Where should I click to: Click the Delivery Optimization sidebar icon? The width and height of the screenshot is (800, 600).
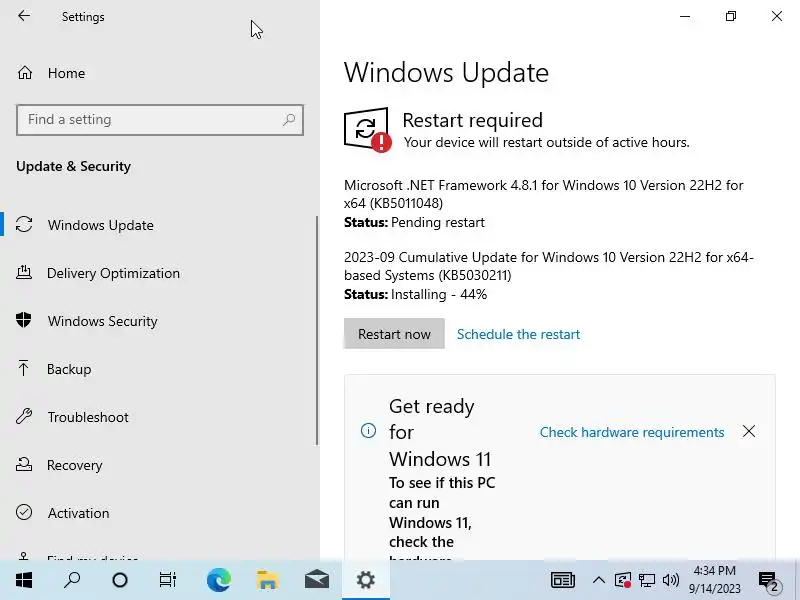click(x=23, y=272)
